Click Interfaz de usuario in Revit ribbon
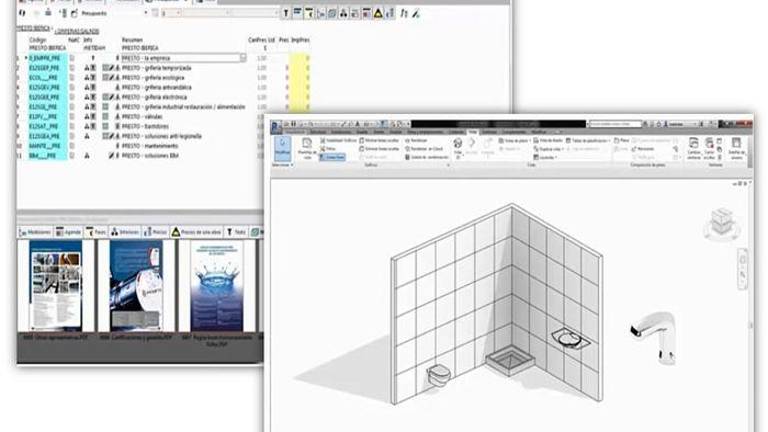 click(x=737, y=148)
